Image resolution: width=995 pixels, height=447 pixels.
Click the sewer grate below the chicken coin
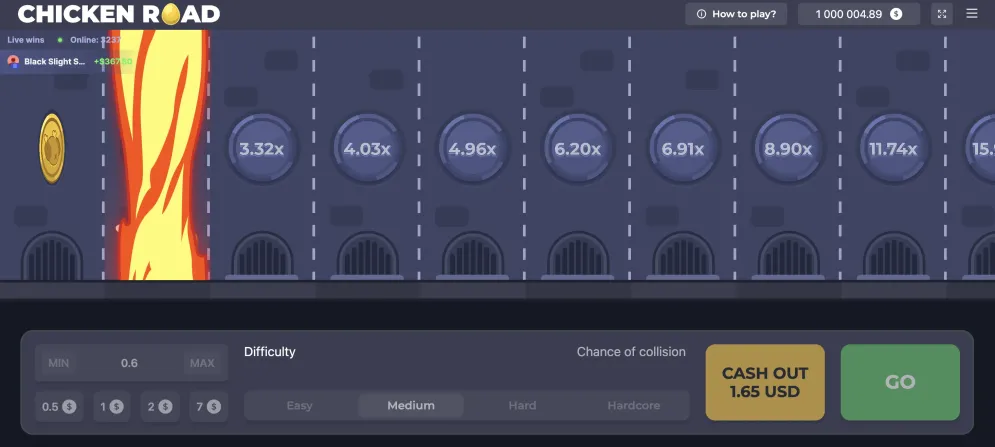coord(52,256)
